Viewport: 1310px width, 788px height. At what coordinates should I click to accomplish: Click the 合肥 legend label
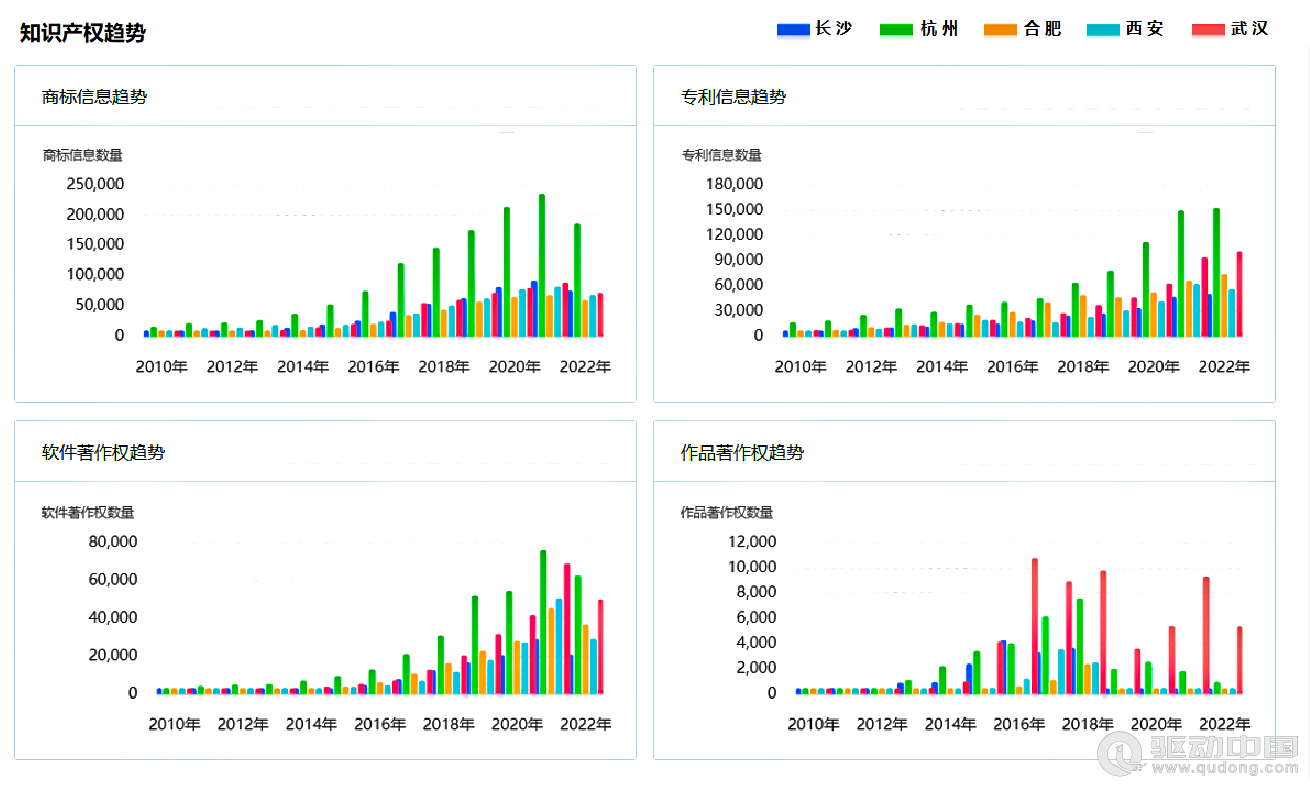pyautogui.click(x=1043, y=29)
